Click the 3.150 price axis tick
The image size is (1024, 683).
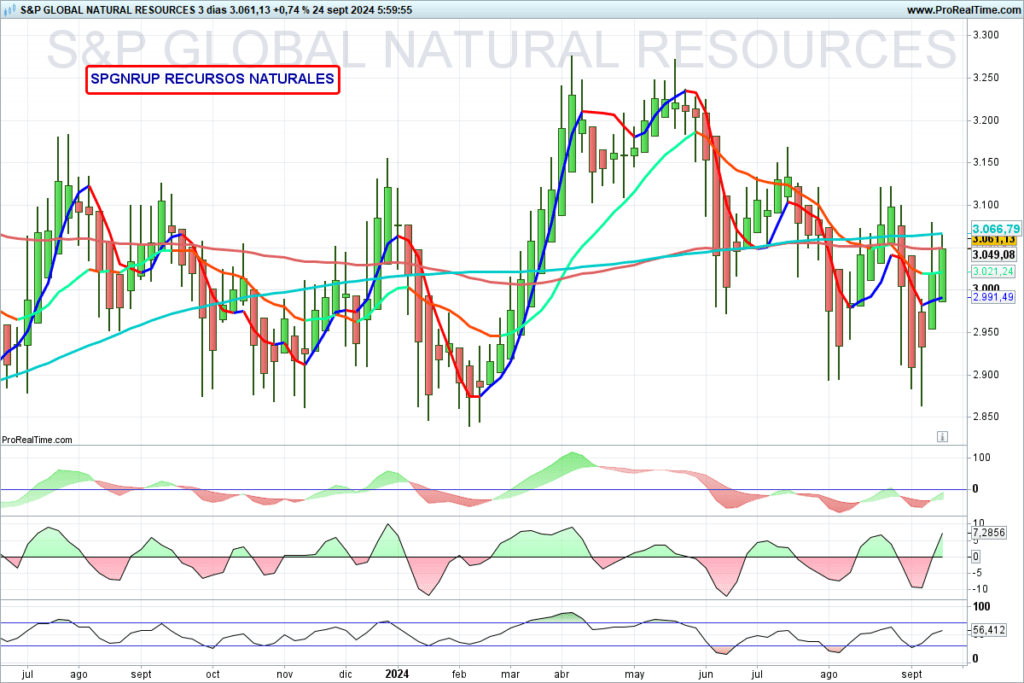[985, 163]
